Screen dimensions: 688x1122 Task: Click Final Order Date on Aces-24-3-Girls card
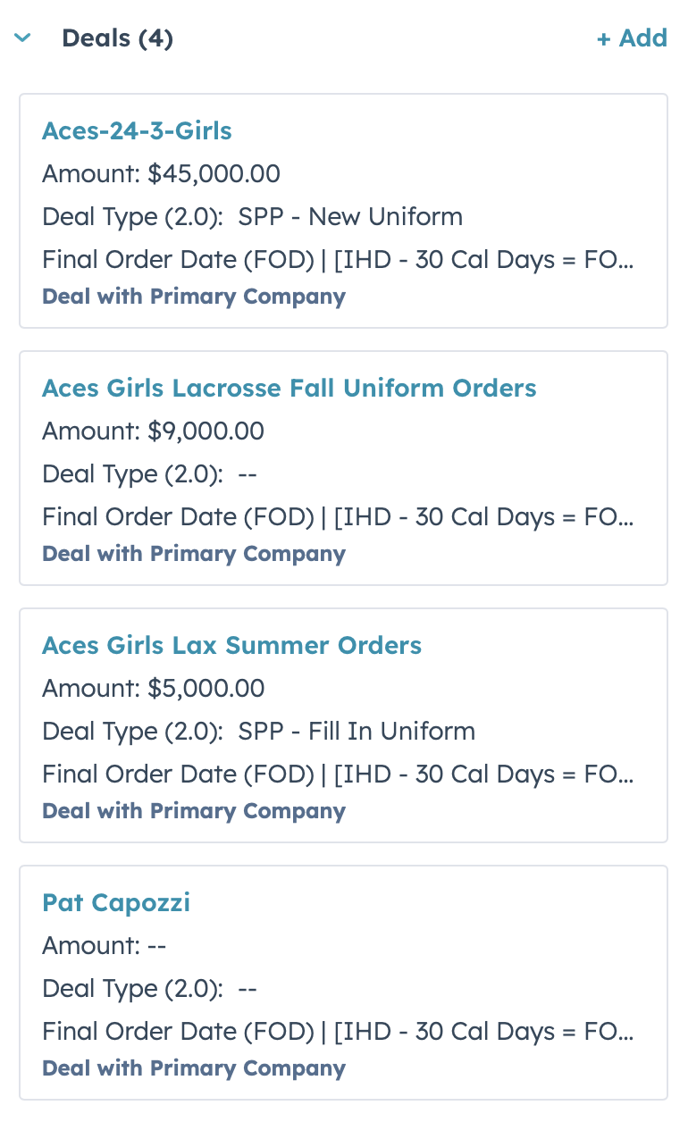337,260
